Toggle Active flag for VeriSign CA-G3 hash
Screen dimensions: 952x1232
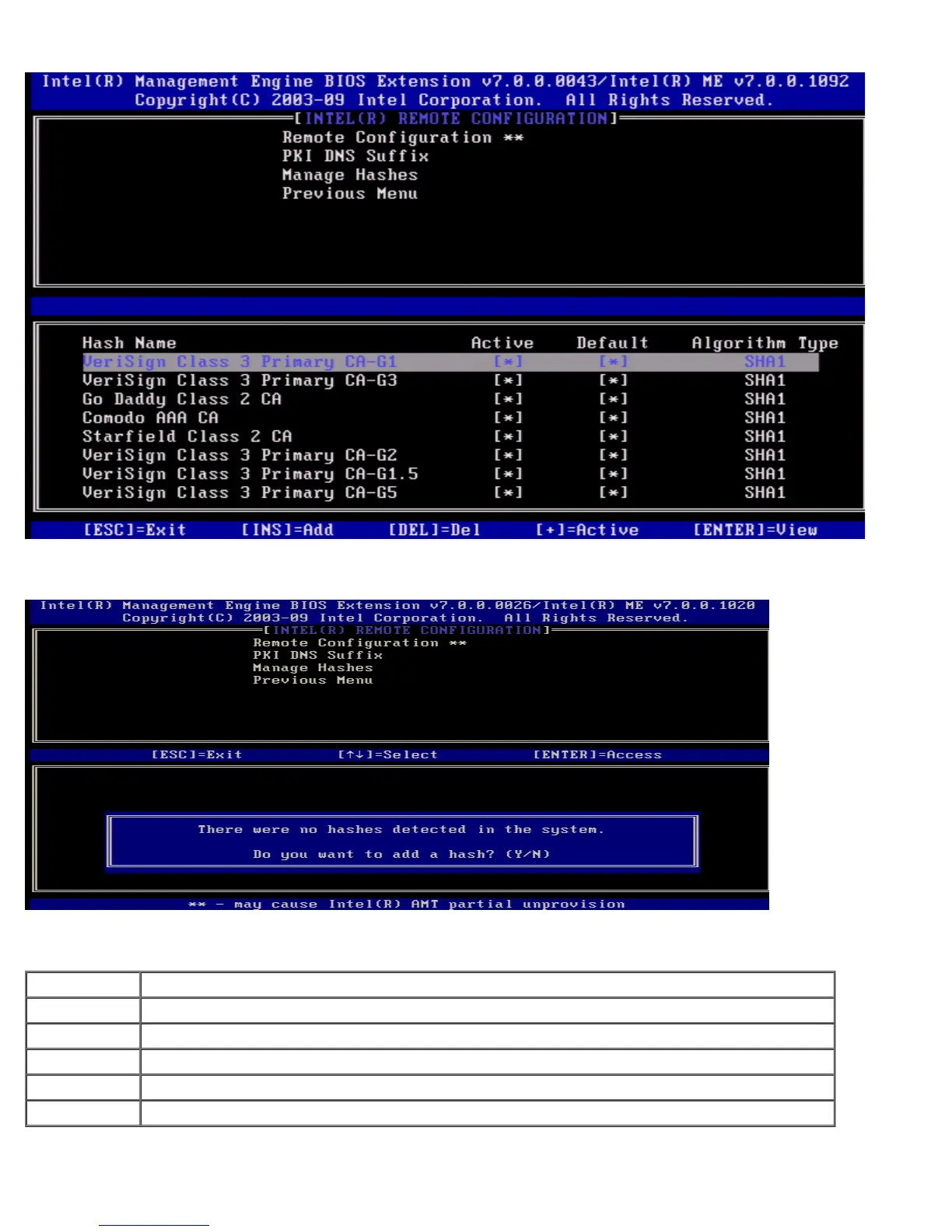(x=509, y=380)
